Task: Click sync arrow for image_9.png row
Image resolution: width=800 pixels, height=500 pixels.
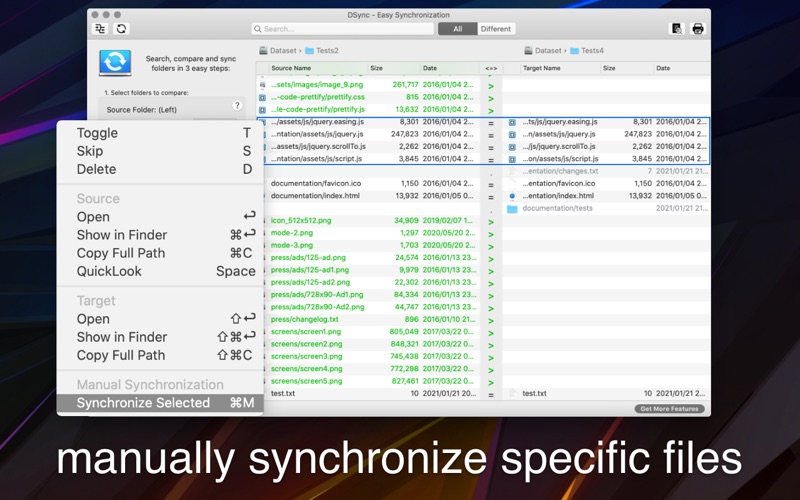Action: click(491, 86)
